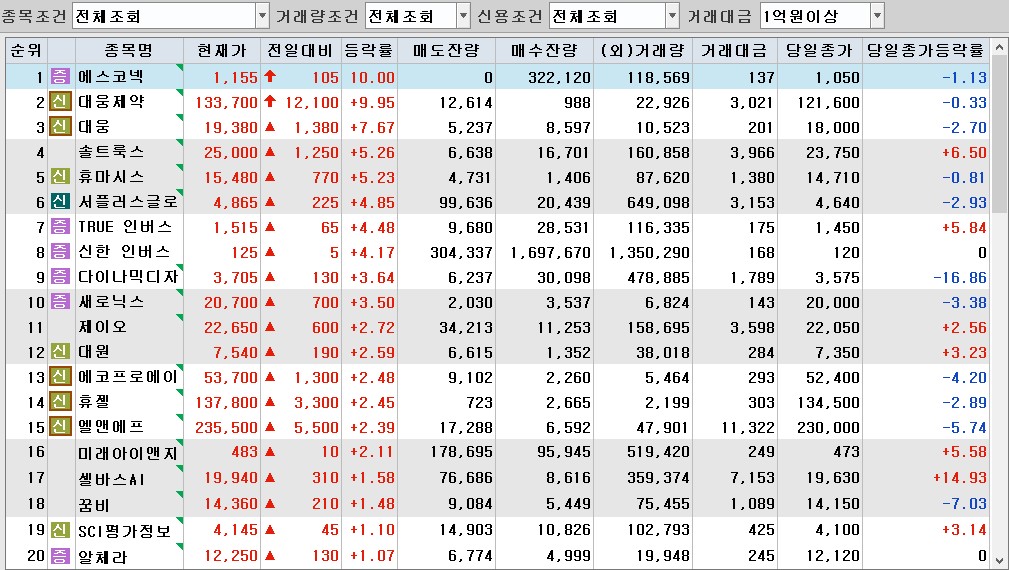Image resolution: width=1009 pixels, height=570 pixels.
Task: Sort by 등락률 column header
Action: point(369,50)
